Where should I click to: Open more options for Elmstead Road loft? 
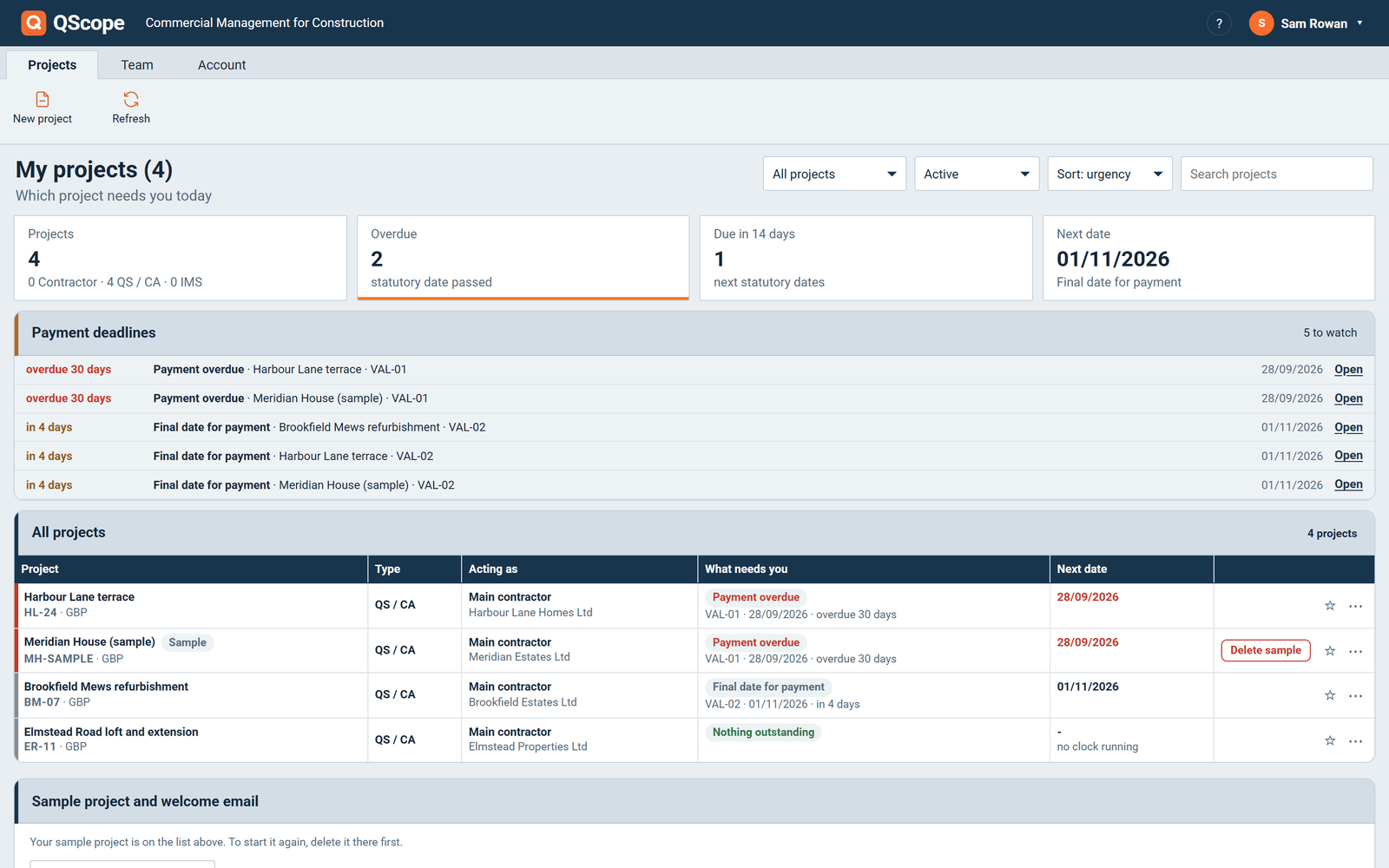coord(1356,740)
